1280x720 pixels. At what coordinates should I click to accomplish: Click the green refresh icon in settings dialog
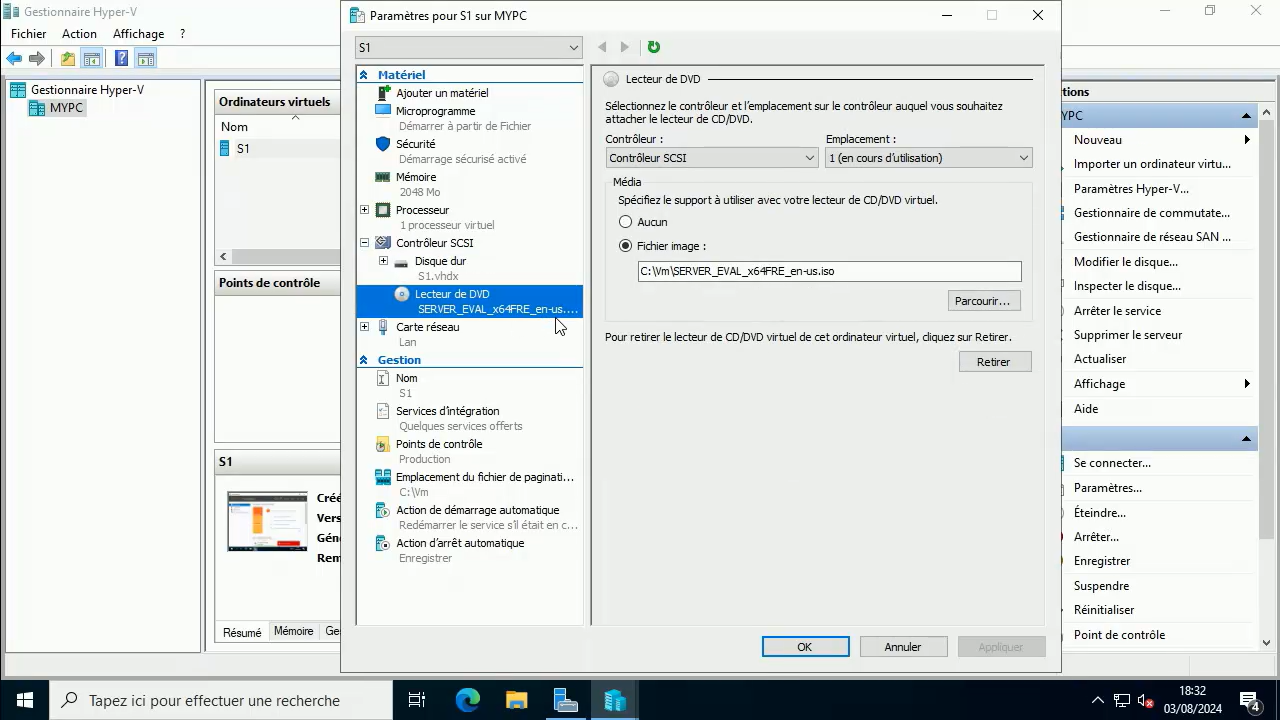point(653,46)
